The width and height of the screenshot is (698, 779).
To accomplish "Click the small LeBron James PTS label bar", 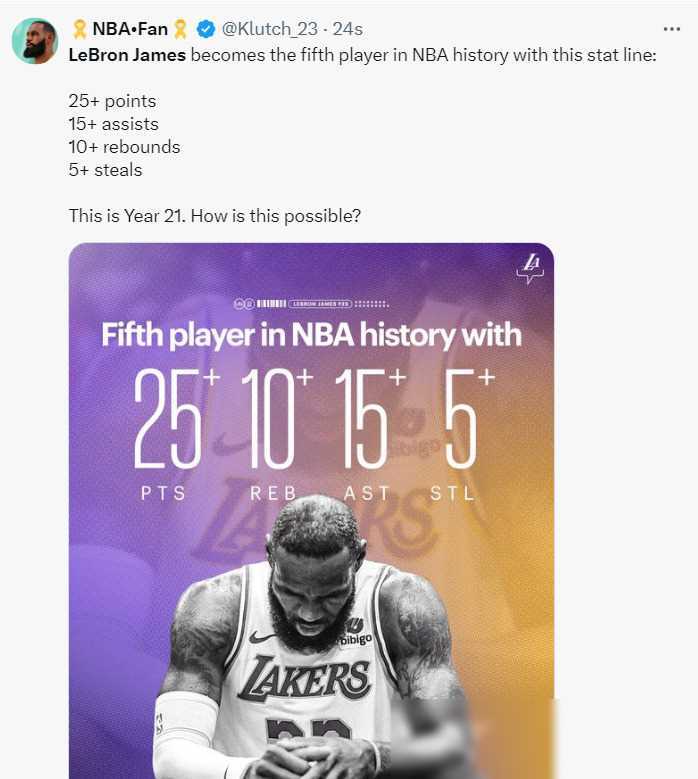I will tap(321, 304).
